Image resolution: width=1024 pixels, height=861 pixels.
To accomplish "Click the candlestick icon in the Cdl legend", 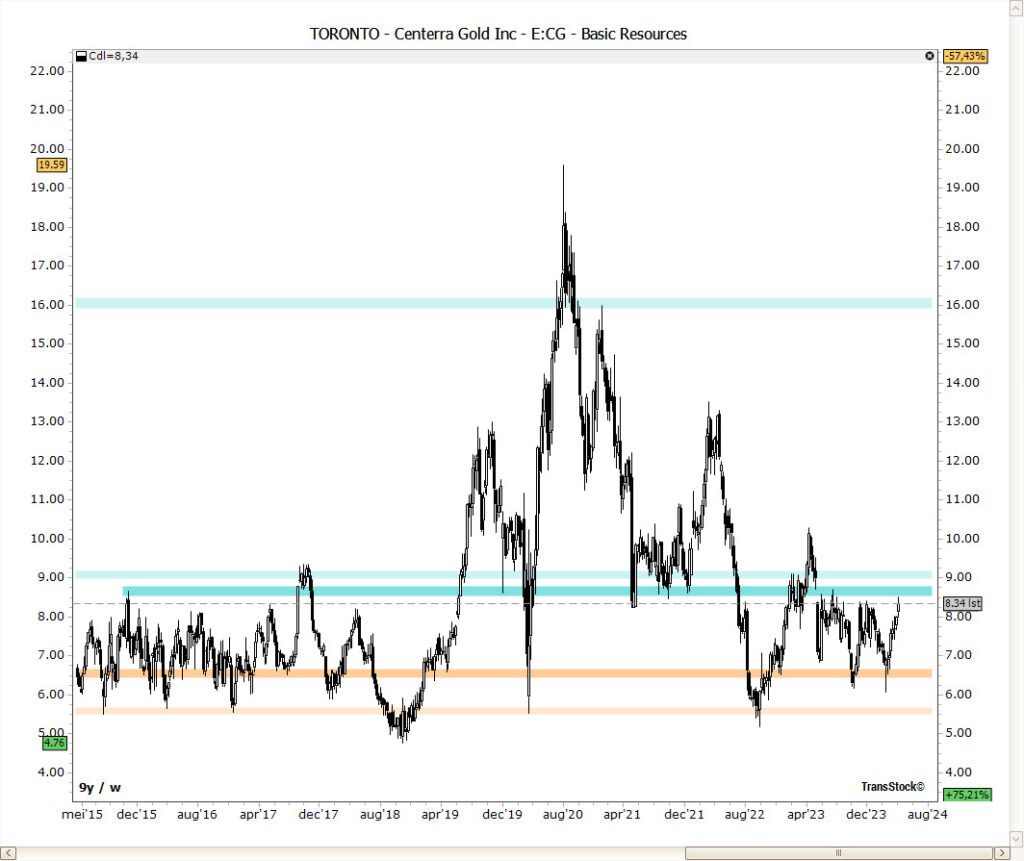I will pyautogui.click(x=81, y=56).
